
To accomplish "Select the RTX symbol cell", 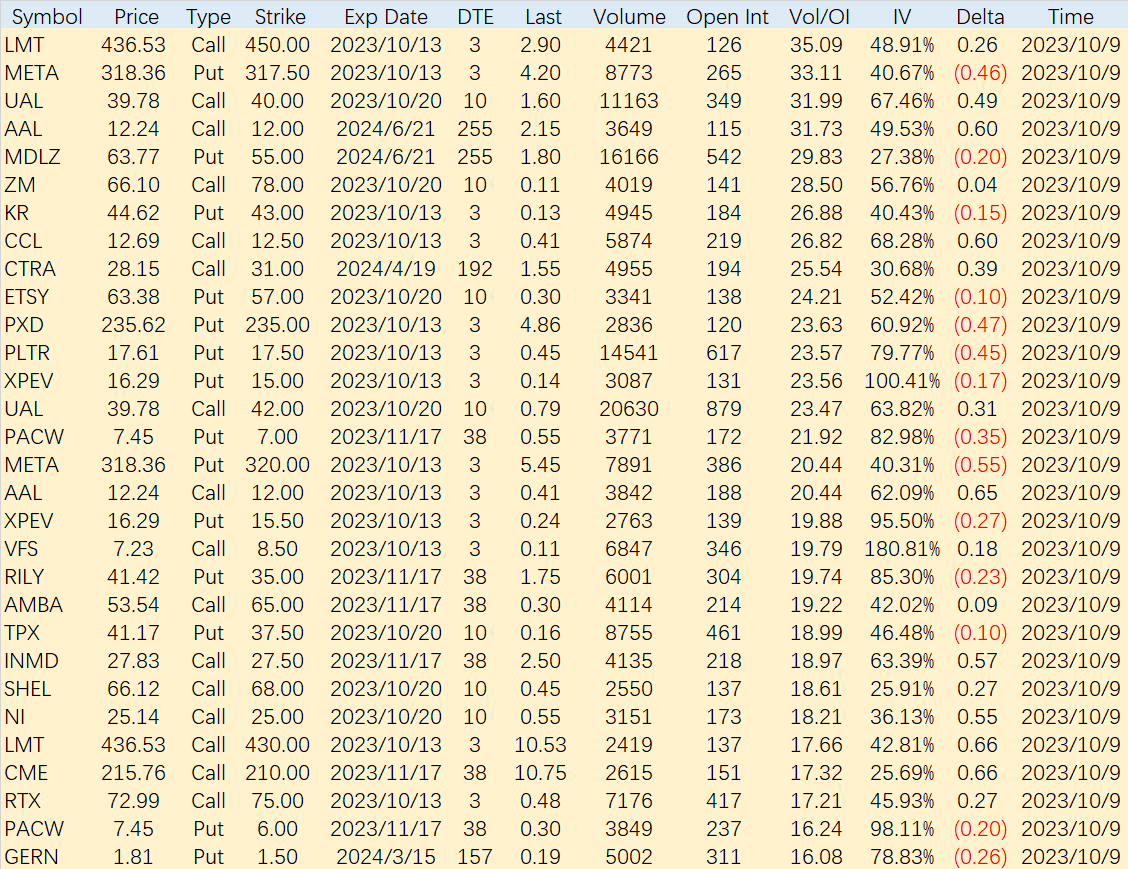I will 22,801.
